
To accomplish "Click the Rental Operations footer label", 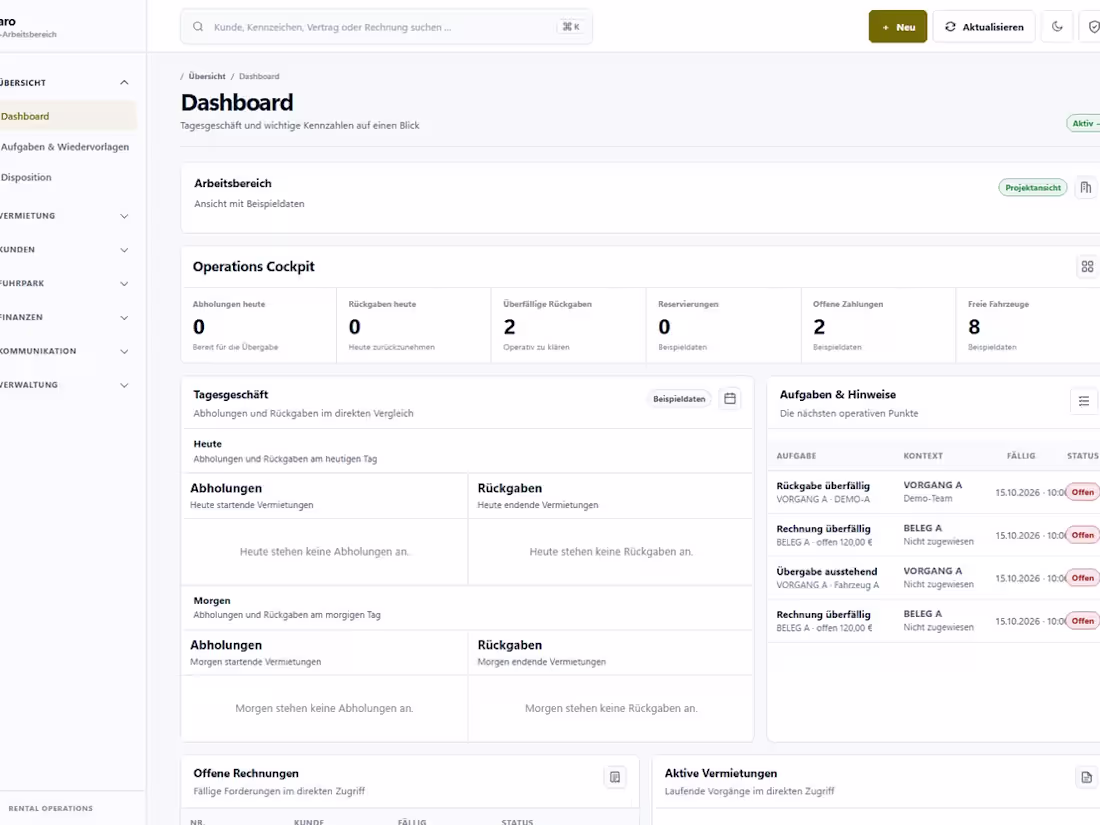I will point(51,809).
